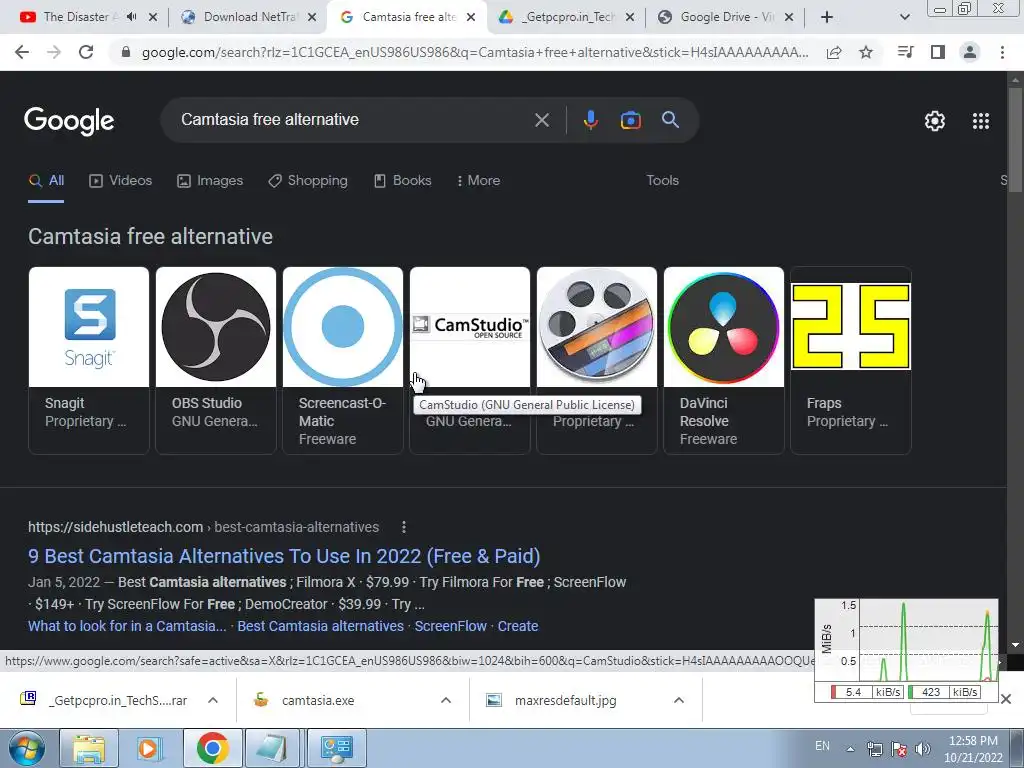Click the EN language indicator

point(822,746)
